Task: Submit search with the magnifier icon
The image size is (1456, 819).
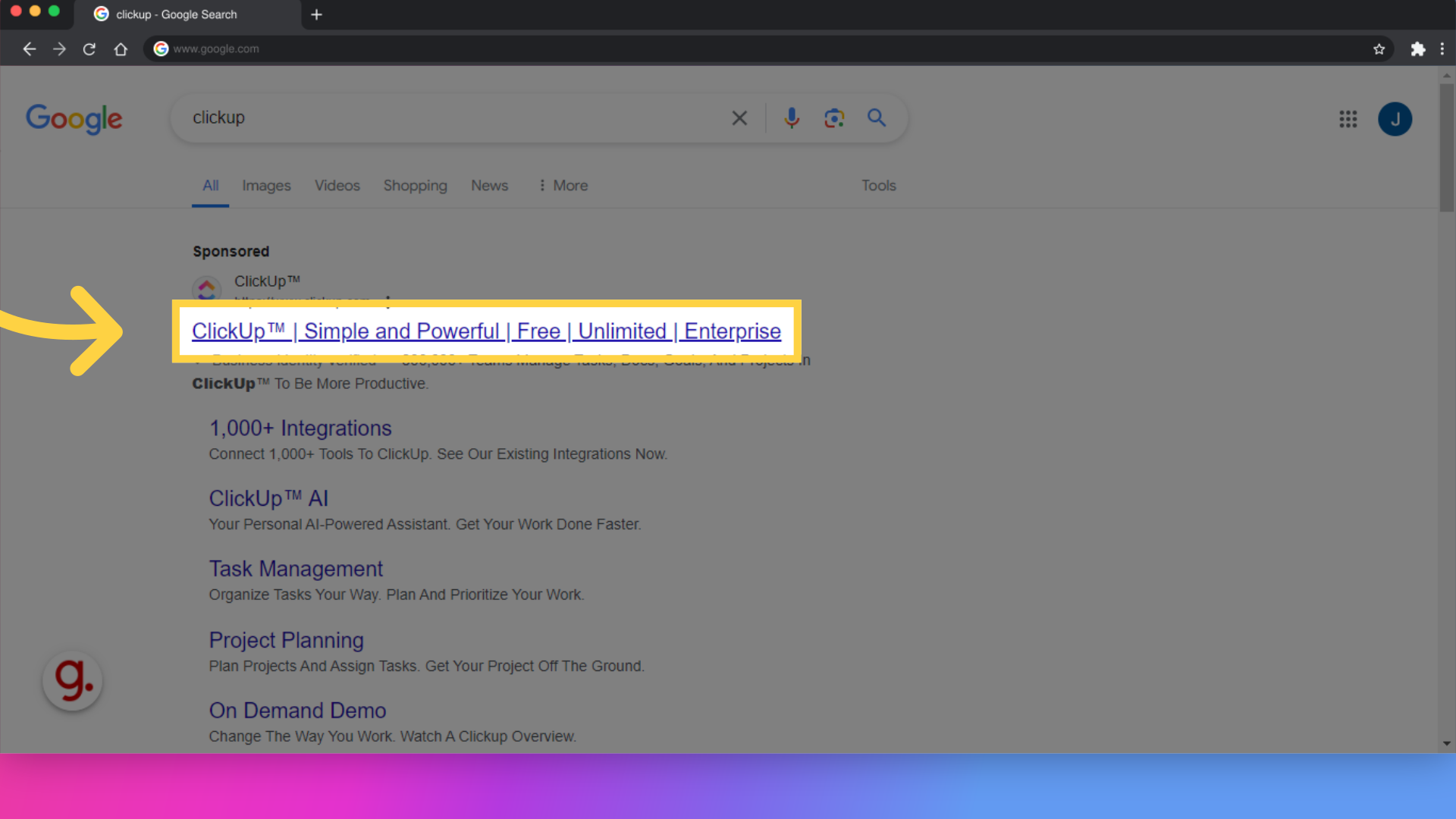Action: [877, 118]
